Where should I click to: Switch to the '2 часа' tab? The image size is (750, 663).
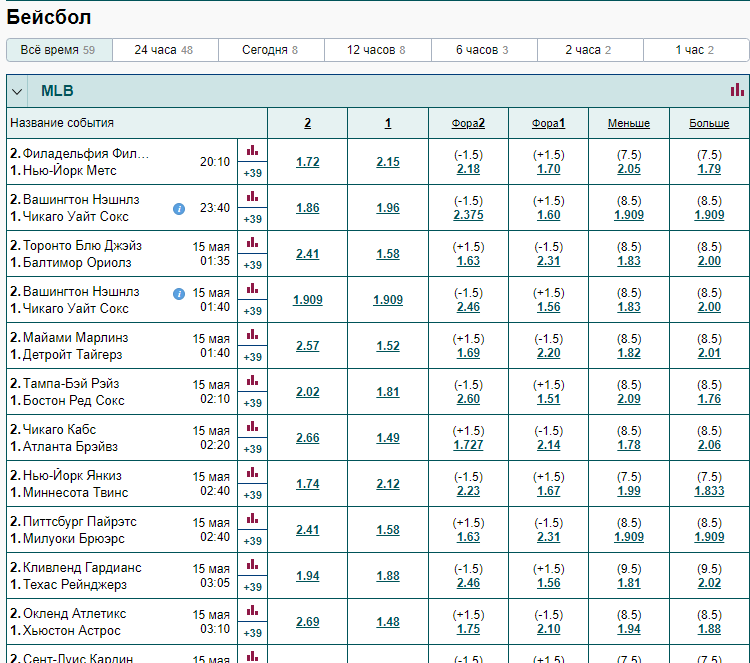click(x=590, y=50)
